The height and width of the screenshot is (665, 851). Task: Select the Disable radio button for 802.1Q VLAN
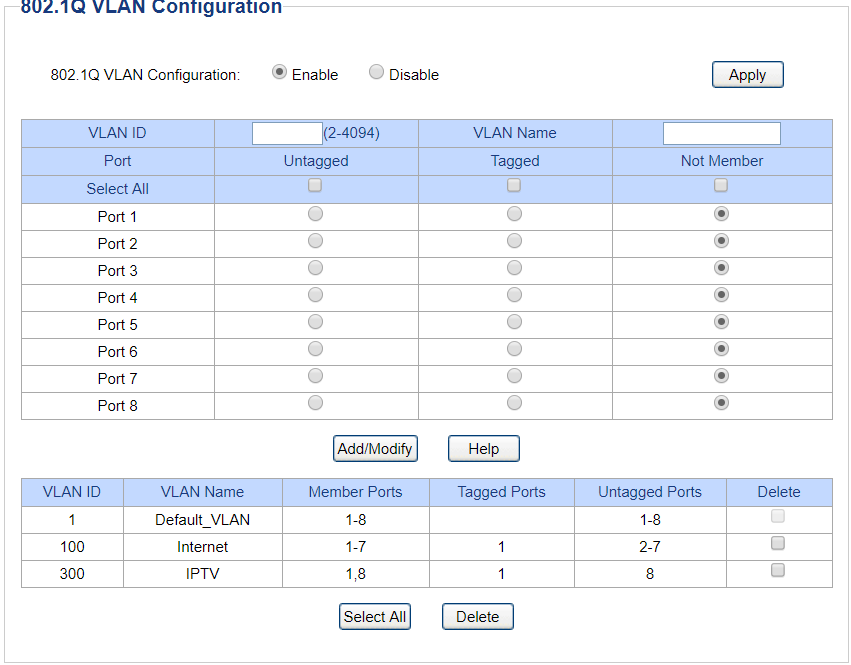click(x=376, y=73)
